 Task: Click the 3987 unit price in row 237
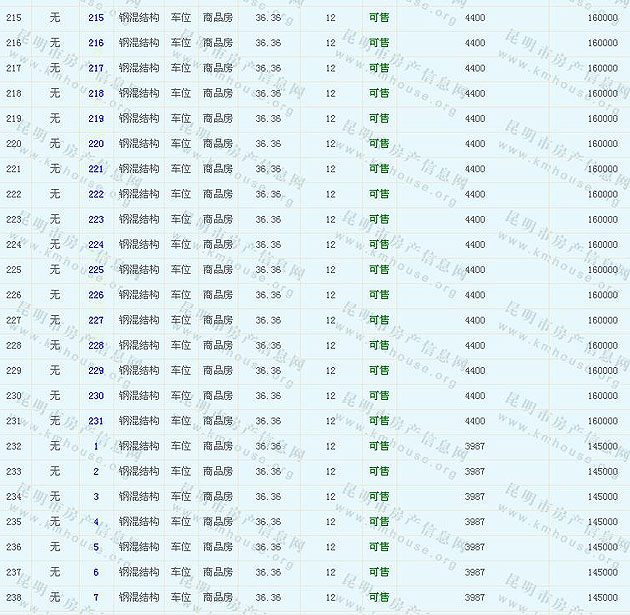[x=475, y=572]
